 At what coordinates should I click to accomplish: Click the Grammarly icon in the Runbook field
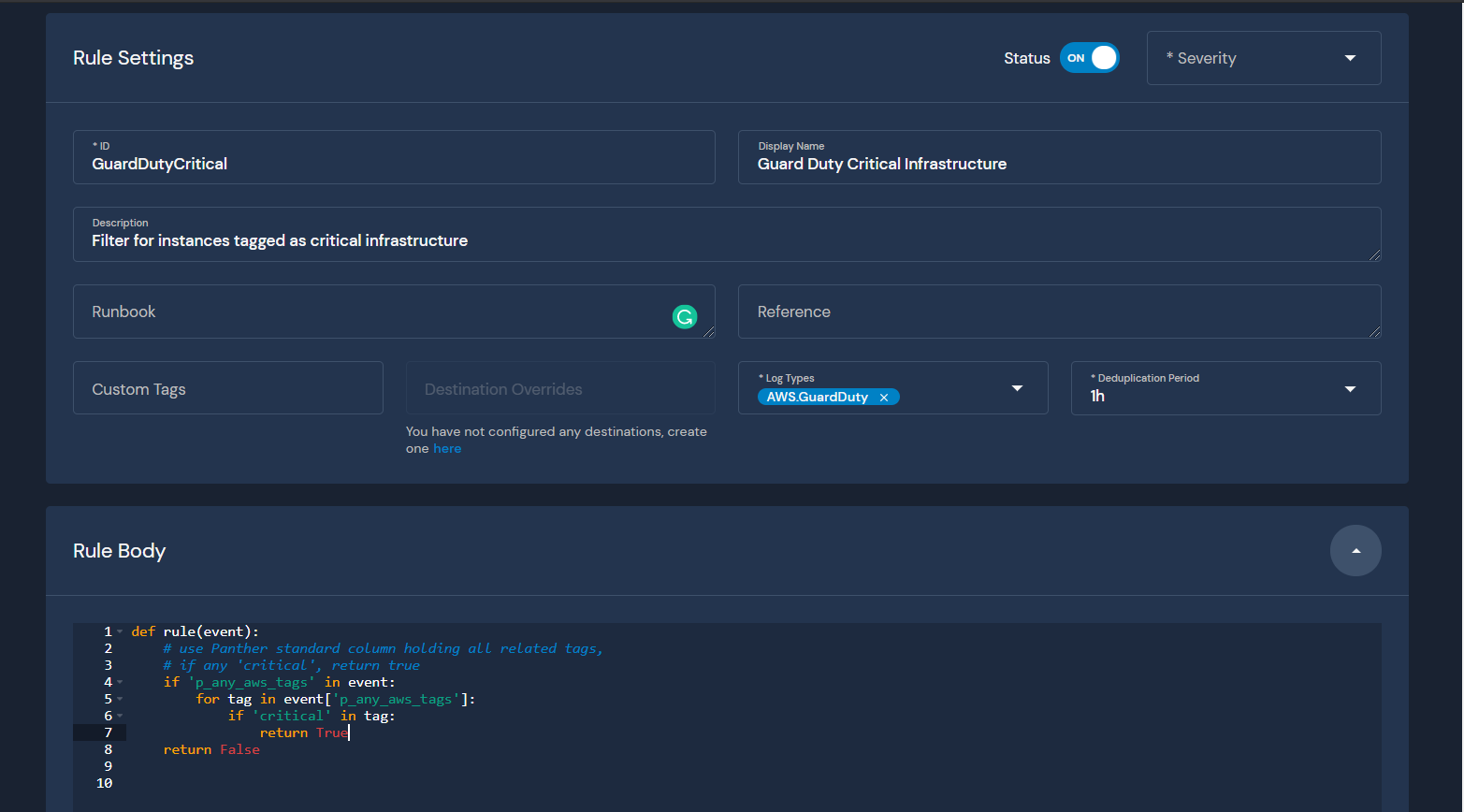[685, 316]
